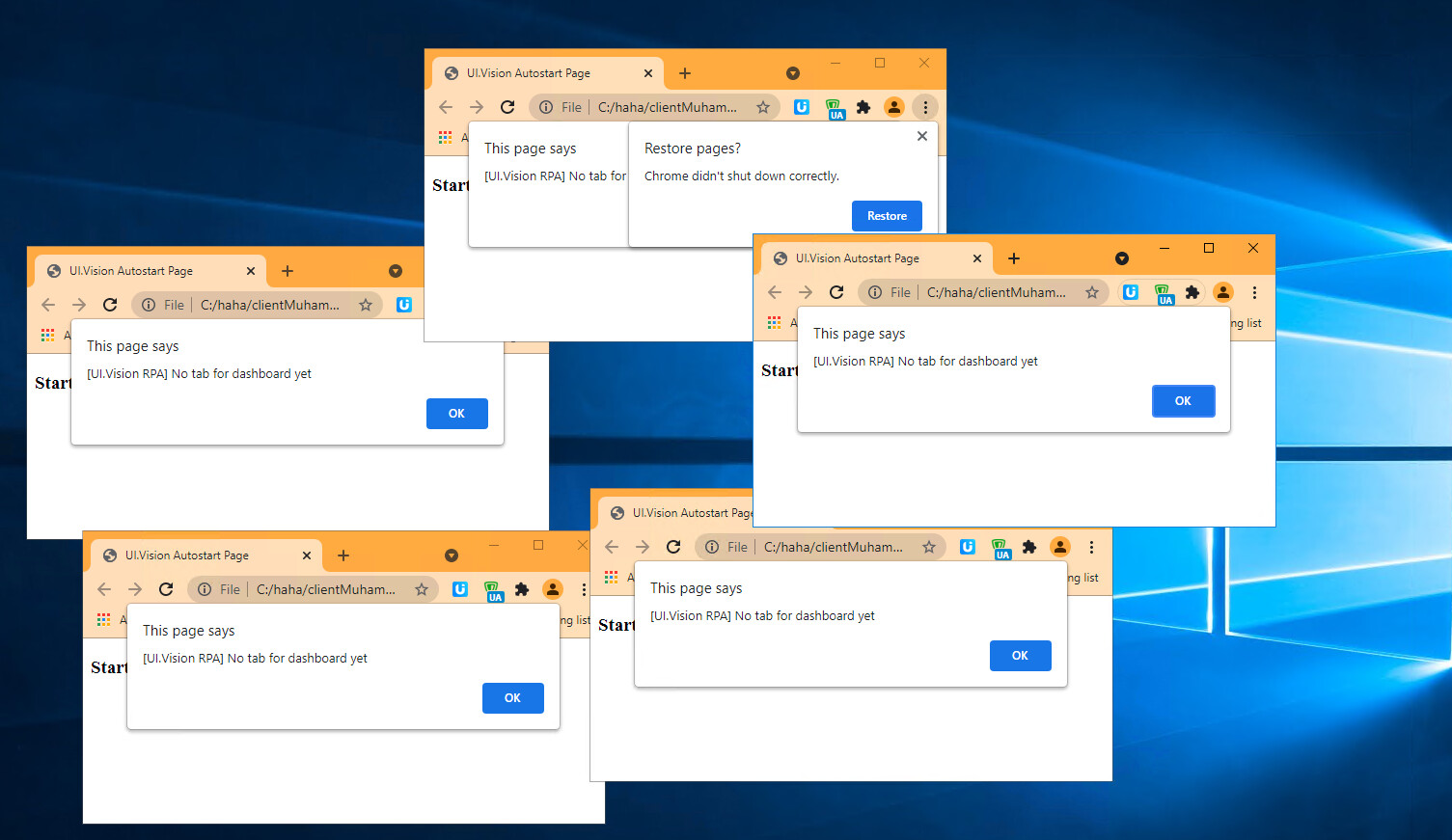
Task: Go back in Restore pages window
Action: (446, 107)
